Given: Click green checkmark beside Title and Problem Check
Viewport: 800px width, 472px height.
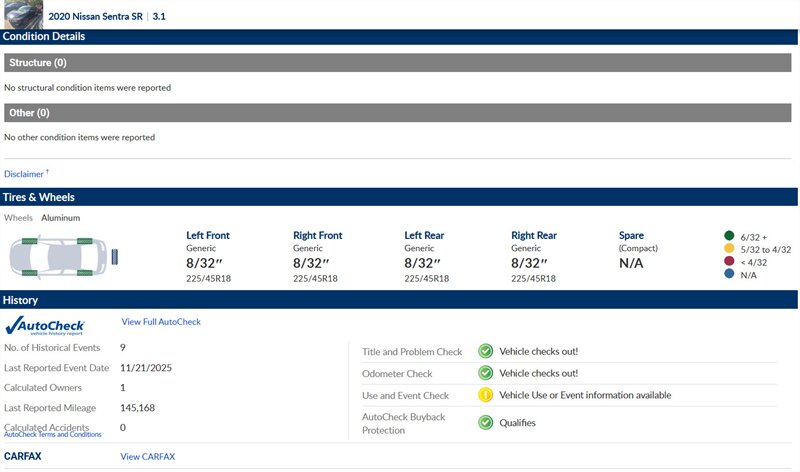Looking at the screenshot, I should pos(485,351).
